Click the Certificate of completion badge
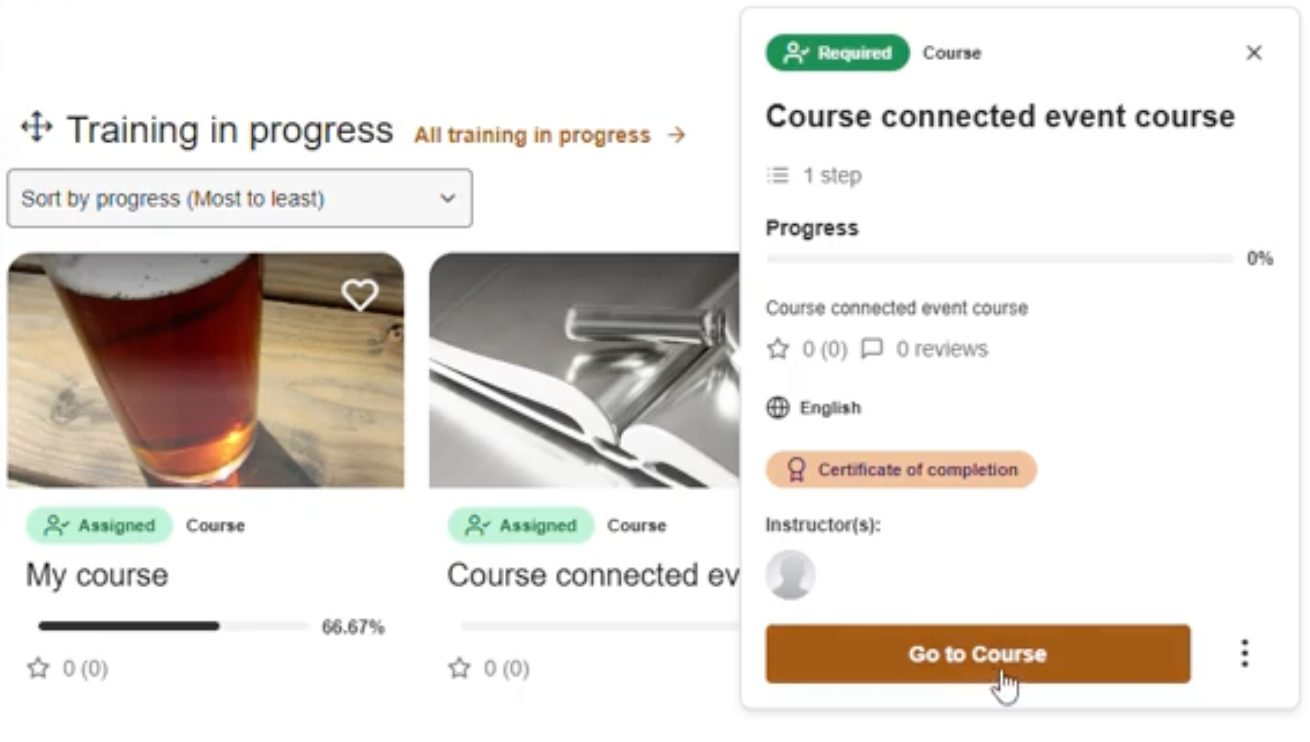 (901, 469)
